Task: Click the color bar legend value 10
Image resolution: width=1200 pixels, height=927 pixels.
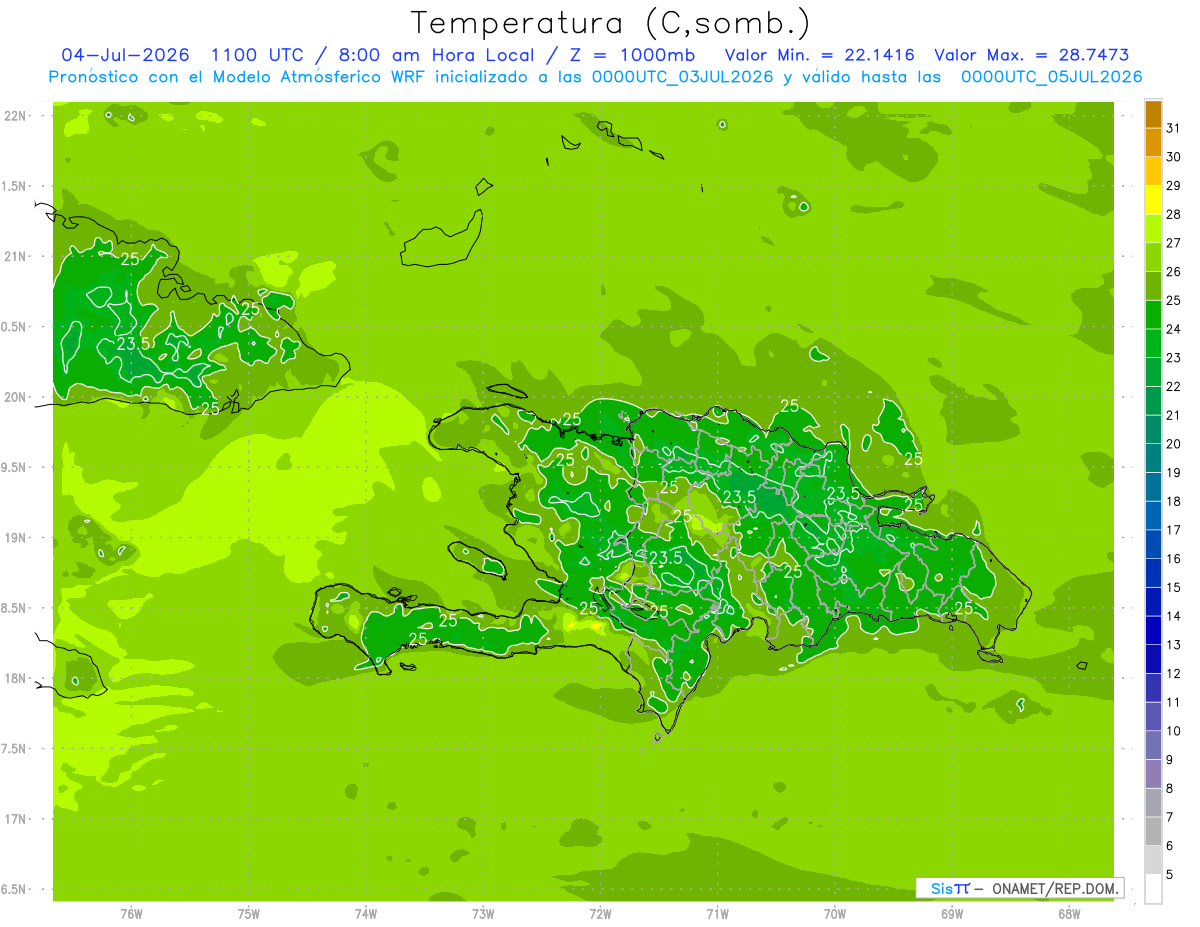Action: click(1173, 731)
